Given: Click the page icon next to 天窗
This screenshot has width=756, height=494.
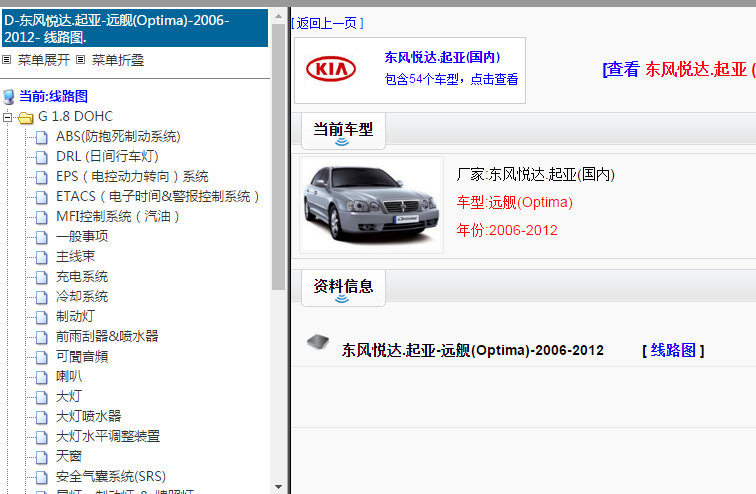Looking at the screenshot, I should [42, 457].
